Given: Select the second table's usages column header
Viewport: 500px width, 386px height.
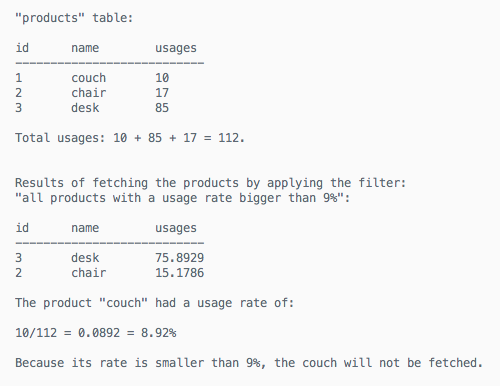Looking at the screenshot, I should [x=176, y=229].
